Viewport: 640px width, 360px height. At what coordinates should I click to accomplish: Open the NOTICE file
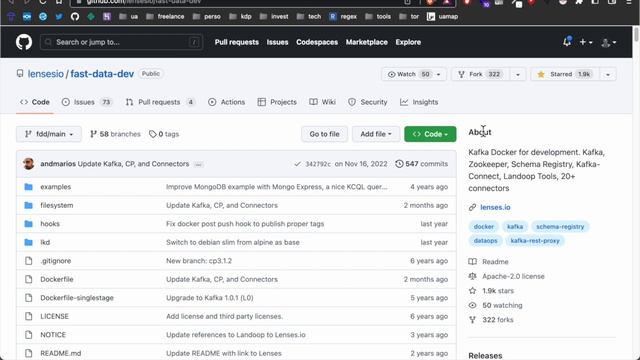coord(53,335)
